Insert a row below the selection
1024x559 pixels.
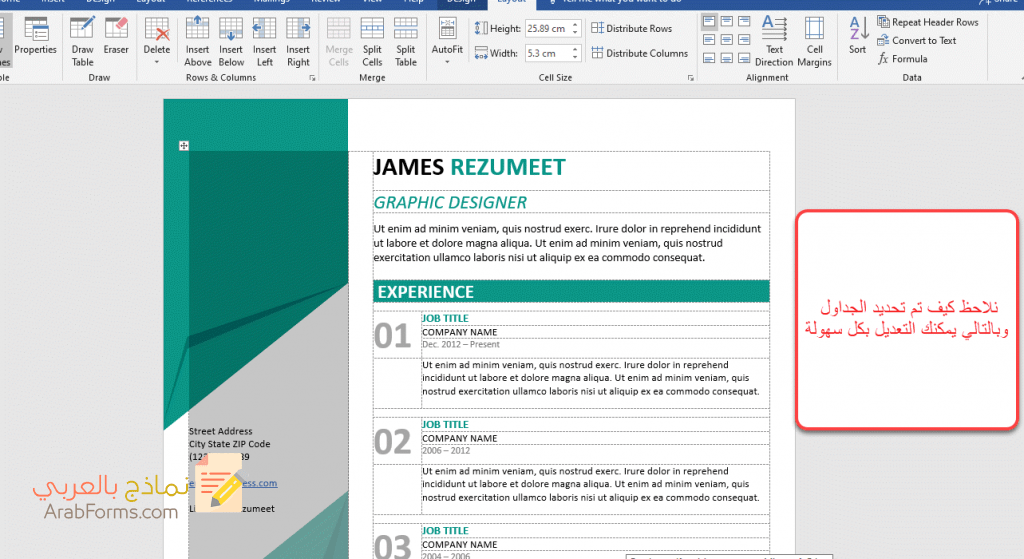point(231,41)
